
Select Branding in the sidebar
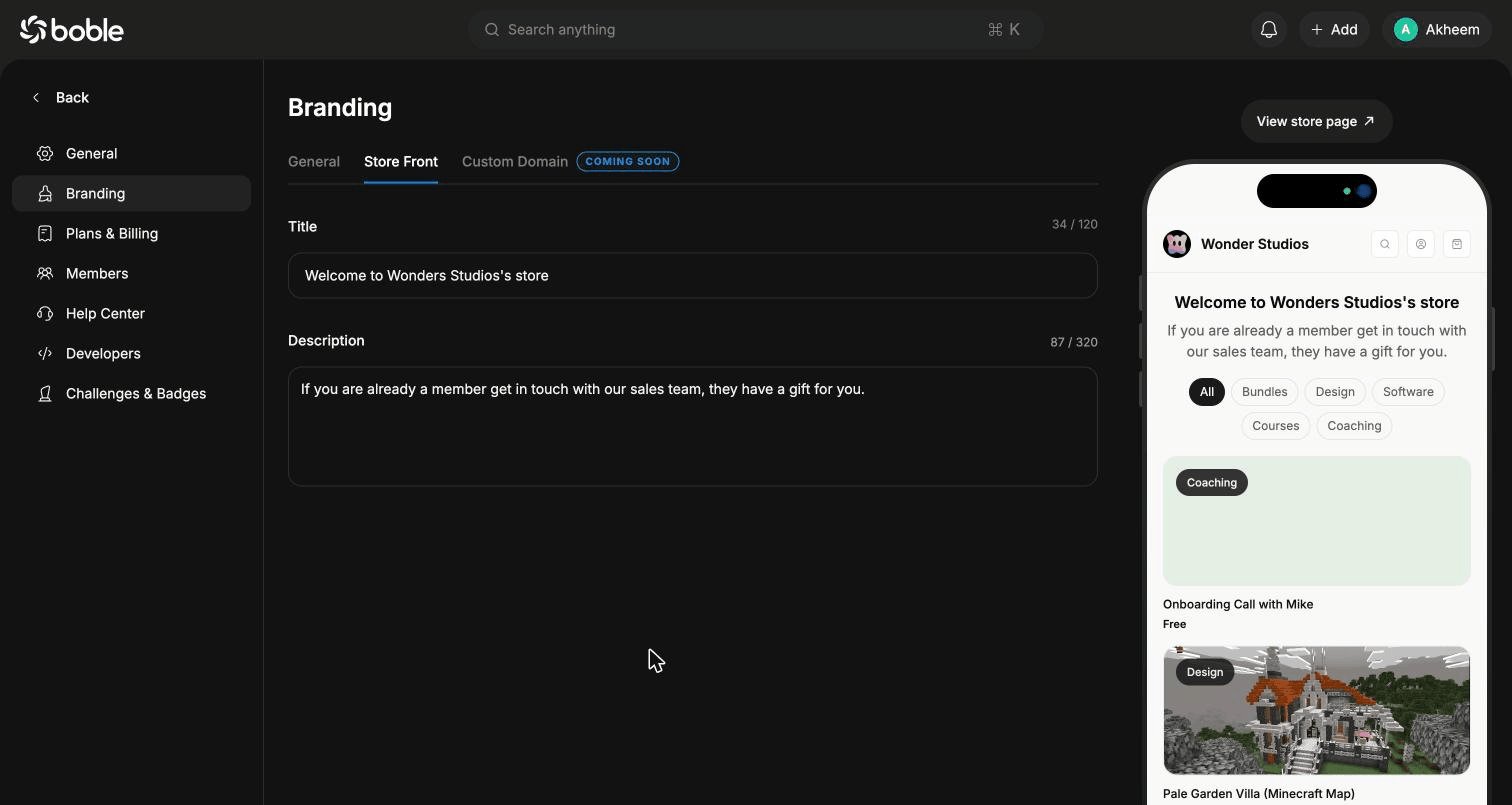(131, 193)
